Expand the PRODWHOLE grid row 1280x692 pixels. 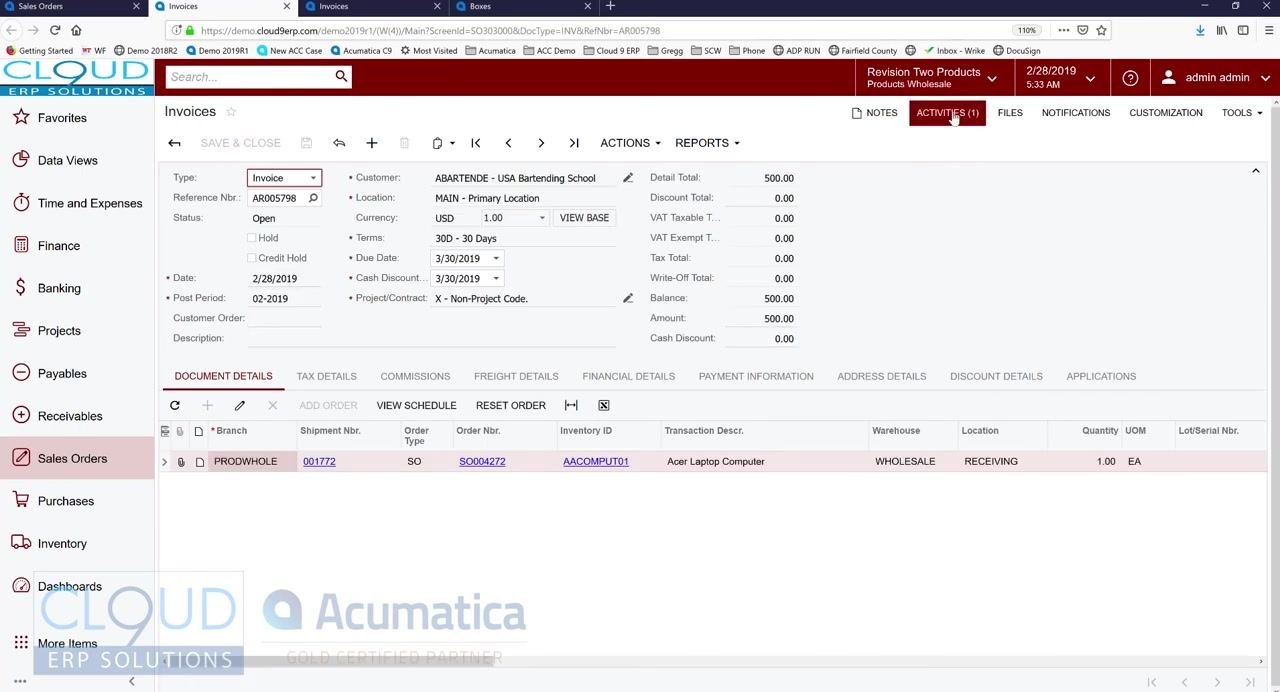point(164,462)
